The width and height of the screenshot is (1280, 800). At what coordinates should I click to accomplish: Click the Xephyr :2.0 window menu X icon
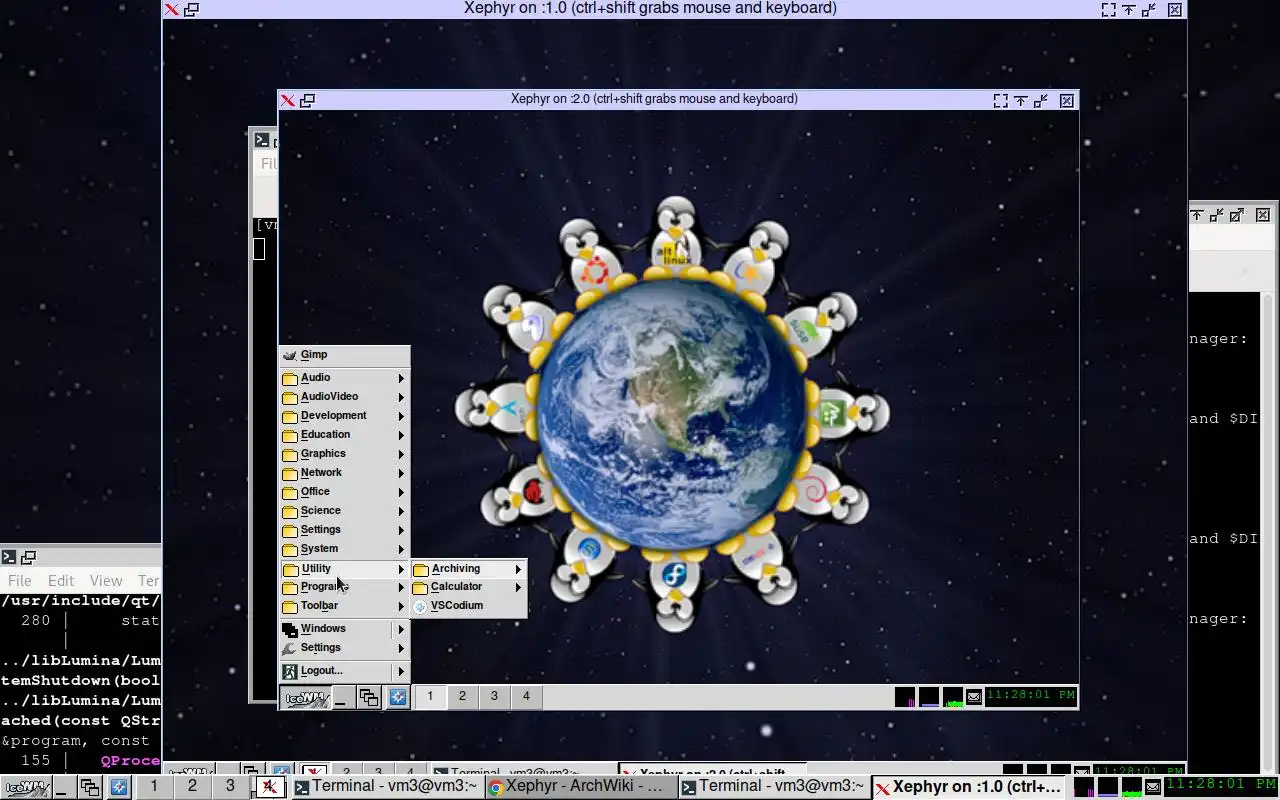[x=288, y=100]
